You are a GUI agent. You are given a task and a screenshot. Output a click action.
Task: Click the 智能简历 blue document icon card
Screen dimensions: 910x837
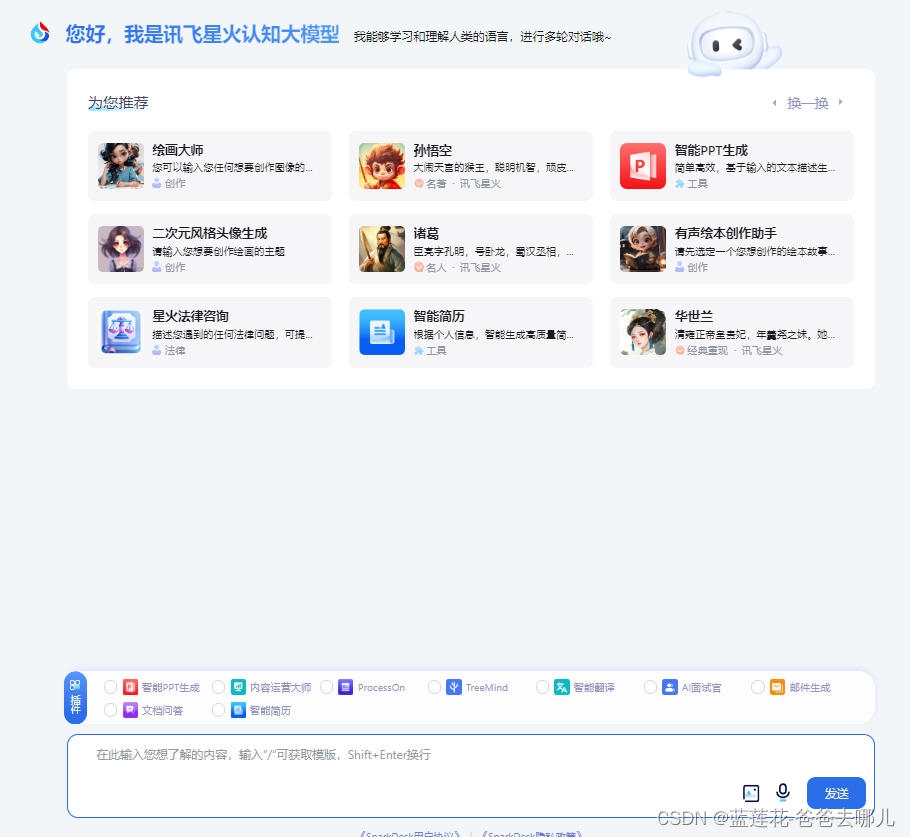(x=382, y=332)
